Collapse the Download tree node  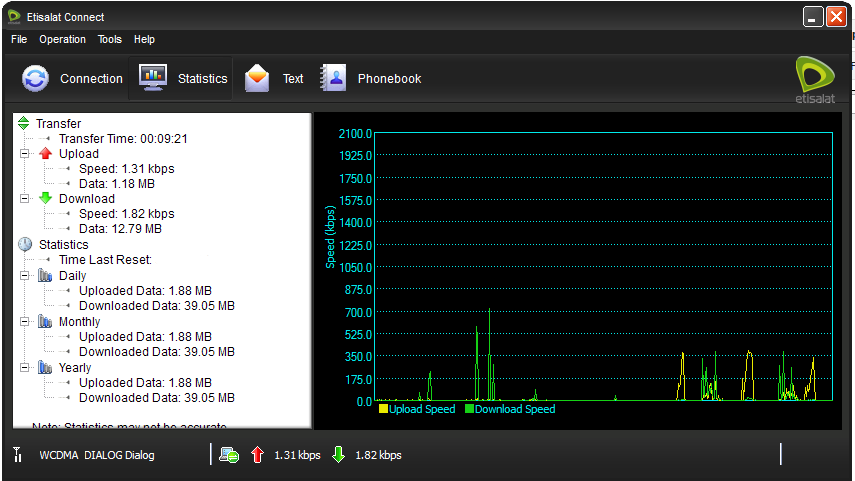coord(25,199)
